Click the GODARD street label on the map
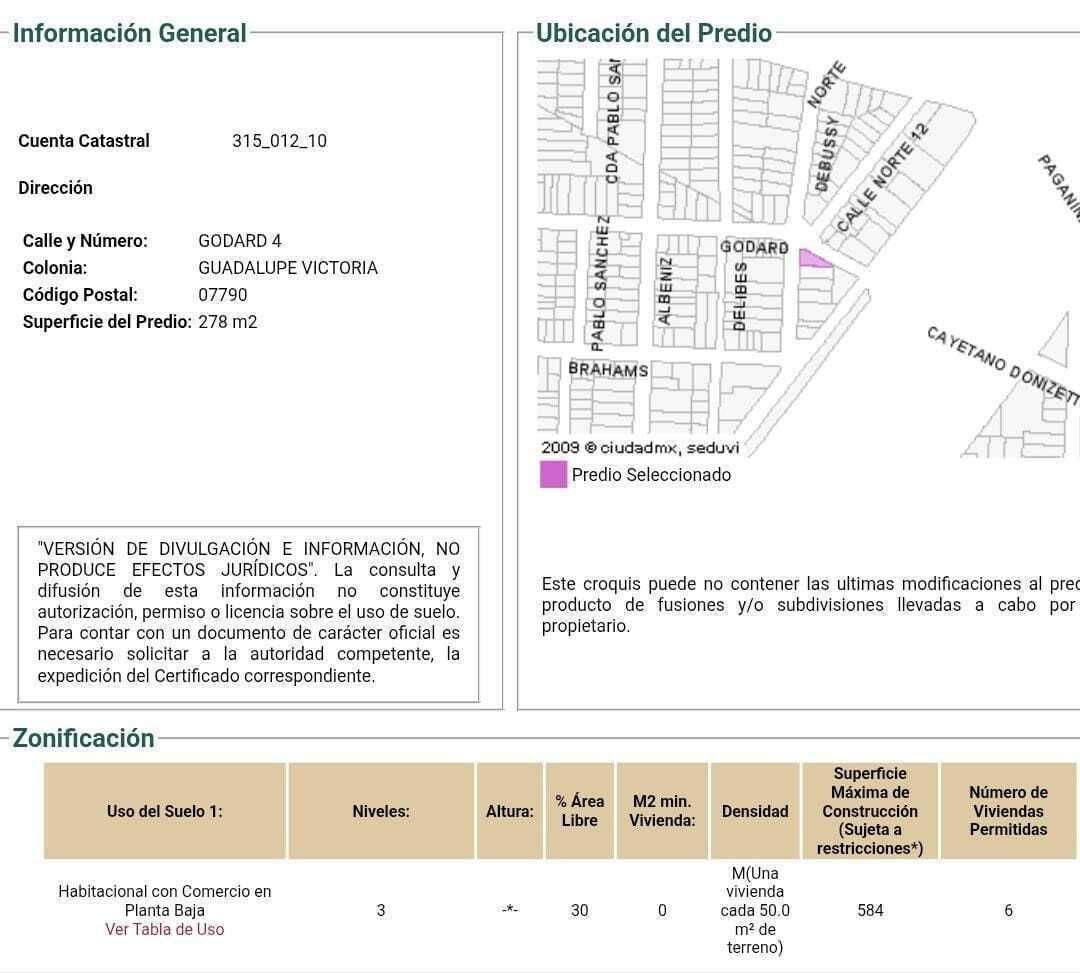Screen dimensions: 1080x973 pyautogui.click(x=754, y=247)
